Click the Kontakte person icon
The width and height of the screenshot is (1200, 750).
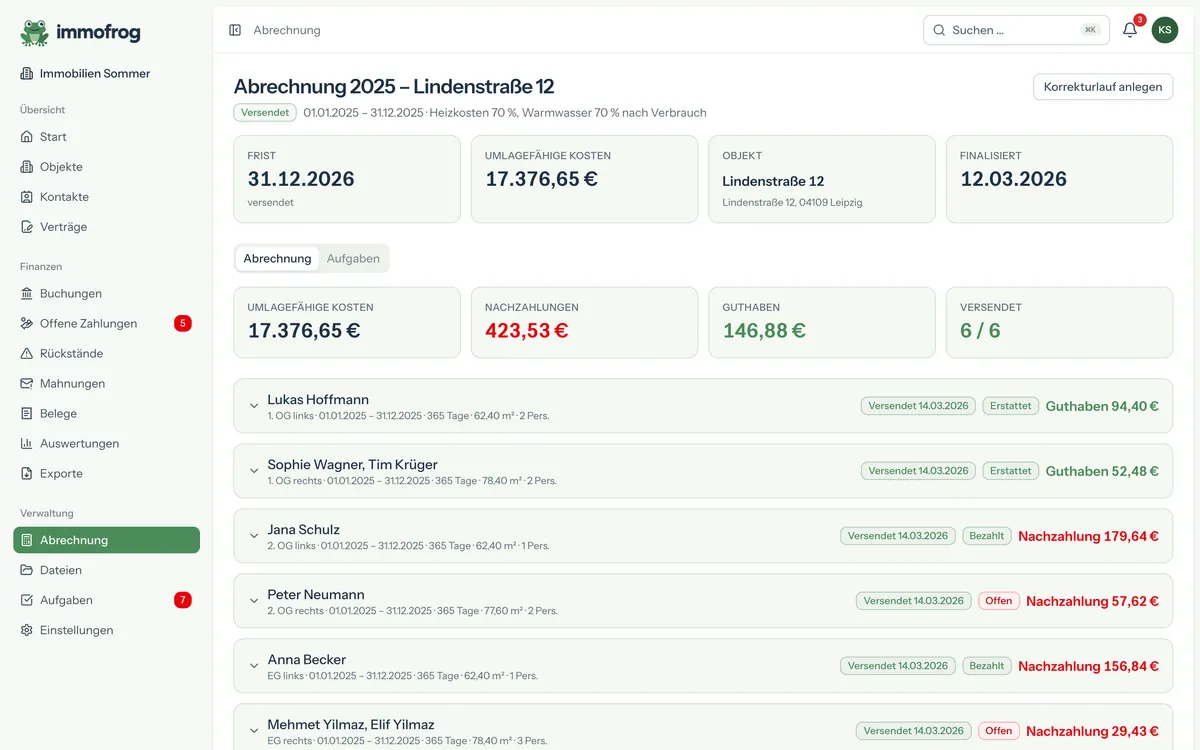click(27, 197)
